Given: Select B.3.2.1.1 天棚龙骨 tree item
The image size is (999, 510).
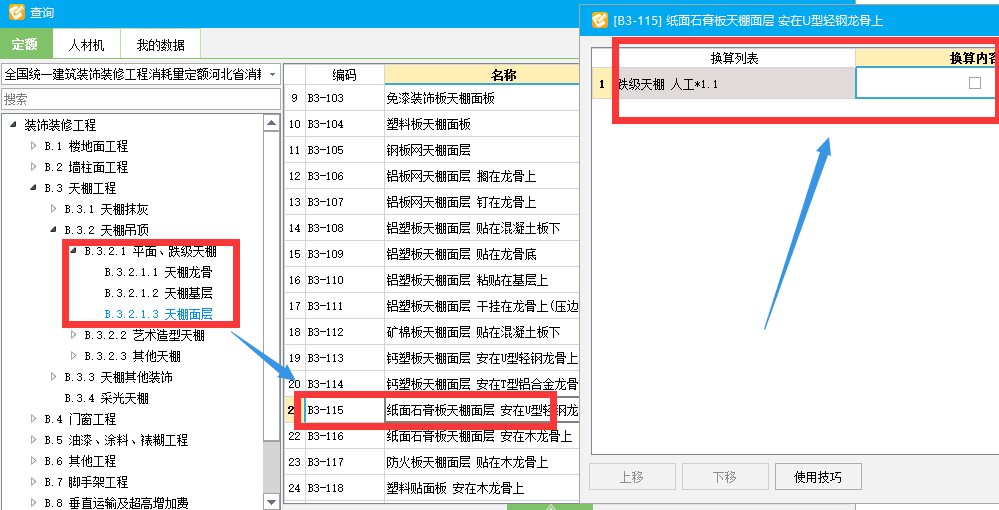Looking at the screenshot, I should point(158,272).
